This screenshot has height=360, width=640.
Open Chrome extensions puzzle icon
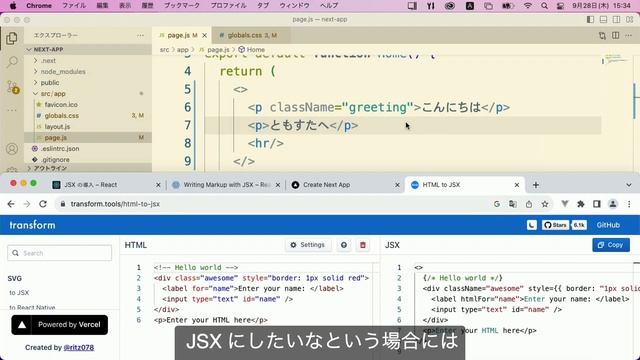click(580, 204)
